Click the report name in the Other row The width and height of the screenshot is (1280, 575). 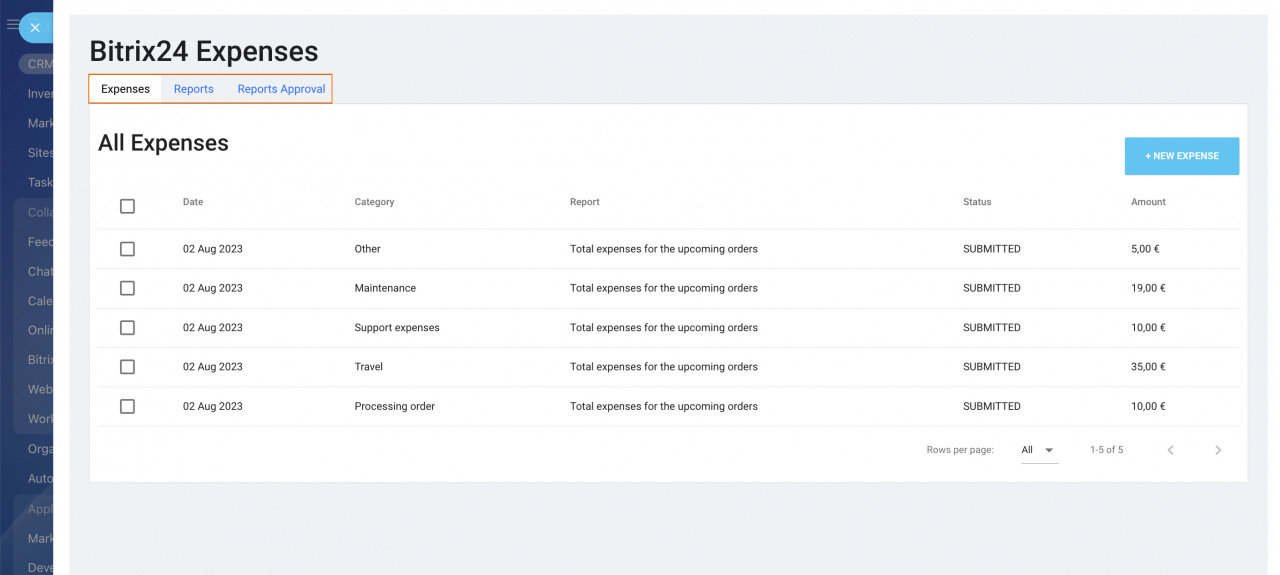tap(664, 249)
